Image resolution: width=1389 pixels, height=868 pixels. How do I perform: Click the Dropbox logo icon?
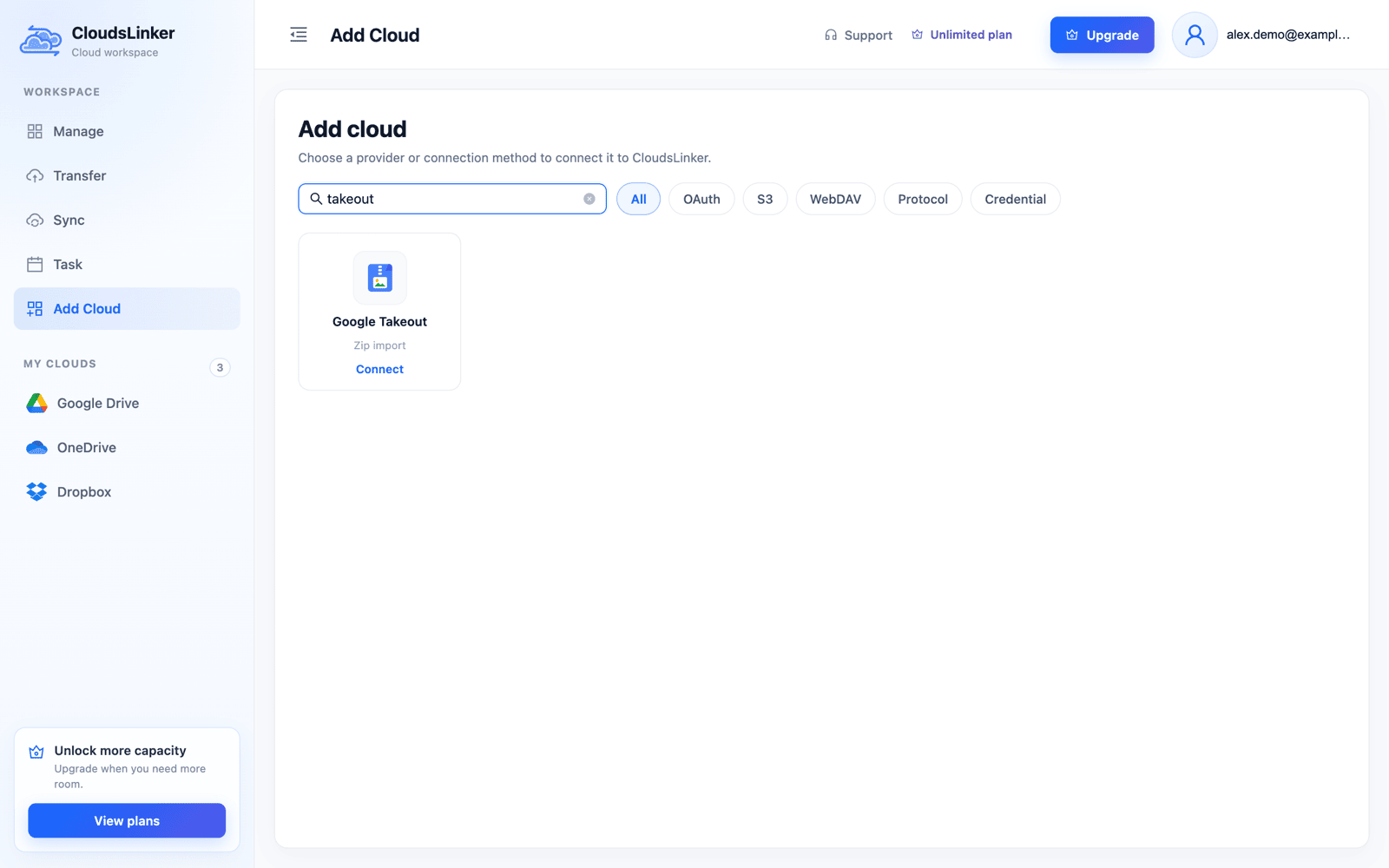click(x=36, y=491)
